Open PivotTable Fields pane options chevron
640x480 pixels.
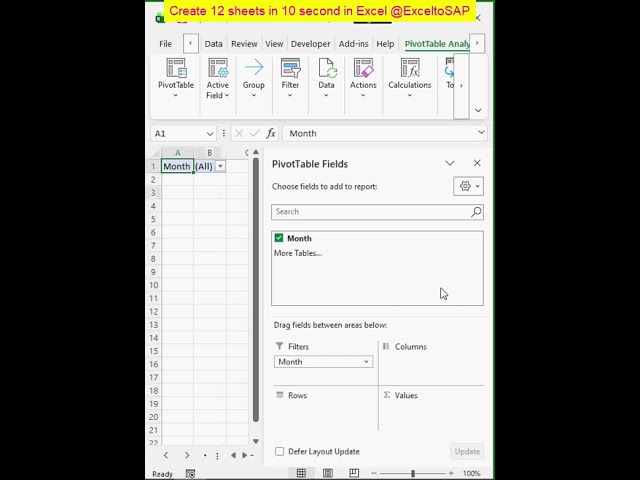click(450, 163)
